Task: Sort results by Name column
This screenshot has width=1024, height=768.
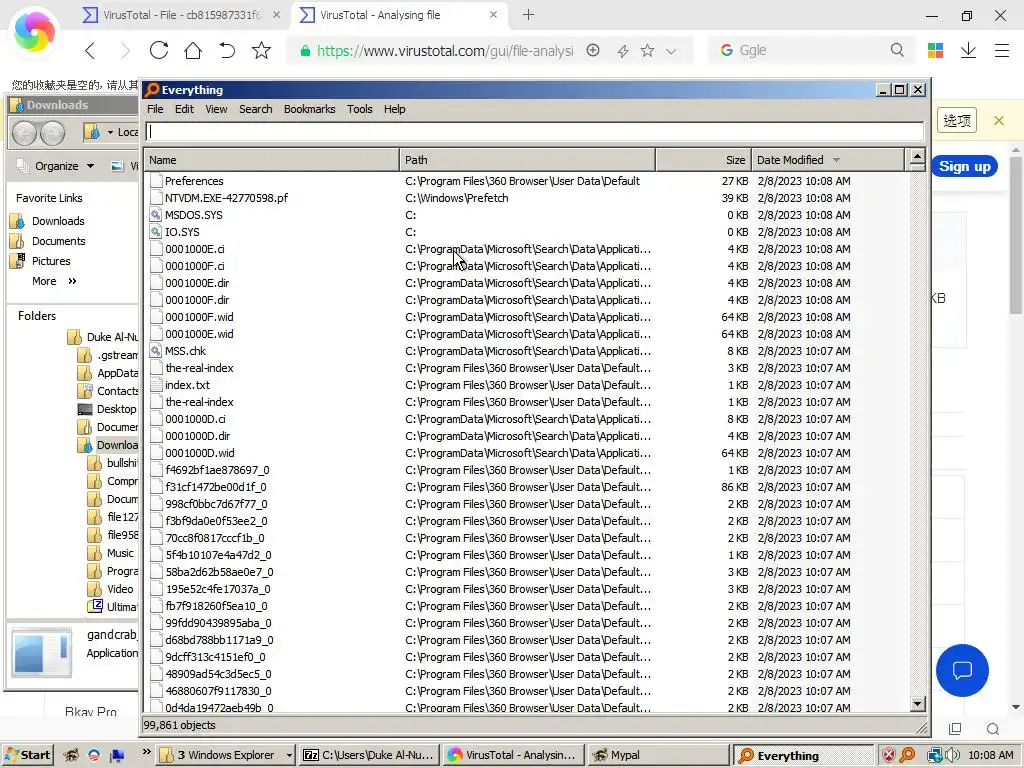Action: 272,160
